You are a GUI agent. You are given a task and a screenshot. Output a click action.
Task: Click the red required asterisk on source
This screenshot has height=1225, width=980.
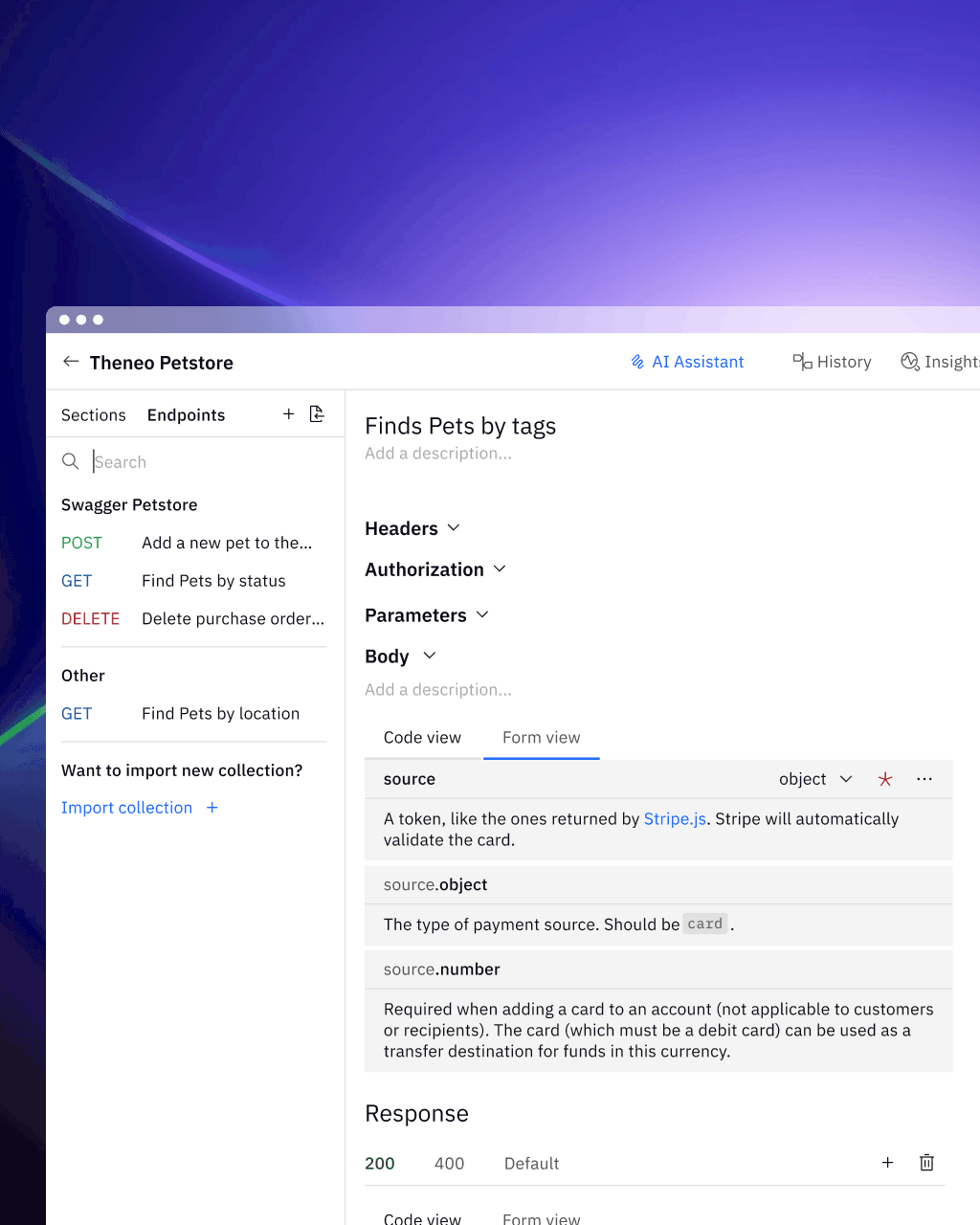coord(885,779)
